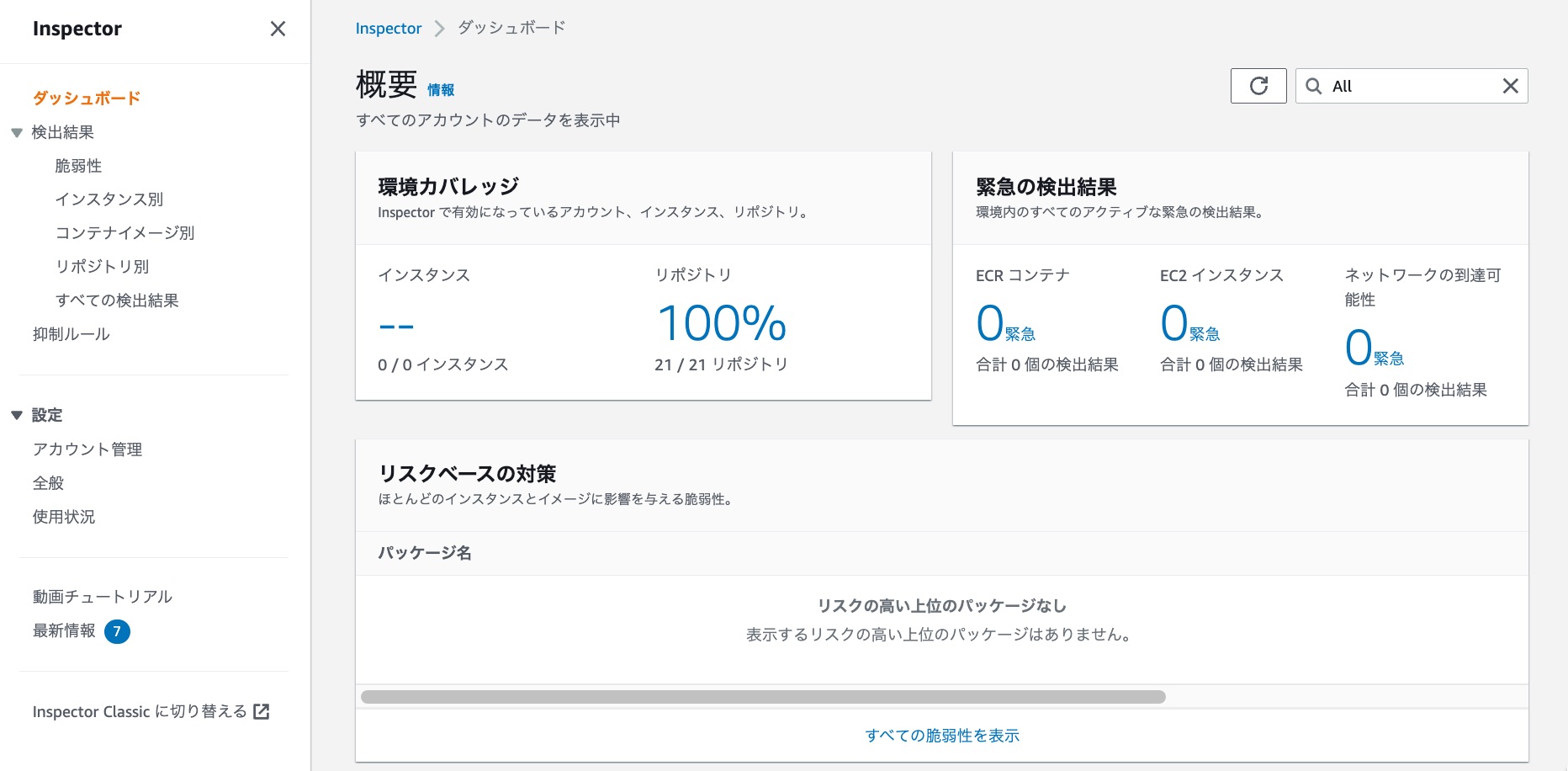
Task: Collapse the 検出結果 section in the sidebar
Action: 15,132
